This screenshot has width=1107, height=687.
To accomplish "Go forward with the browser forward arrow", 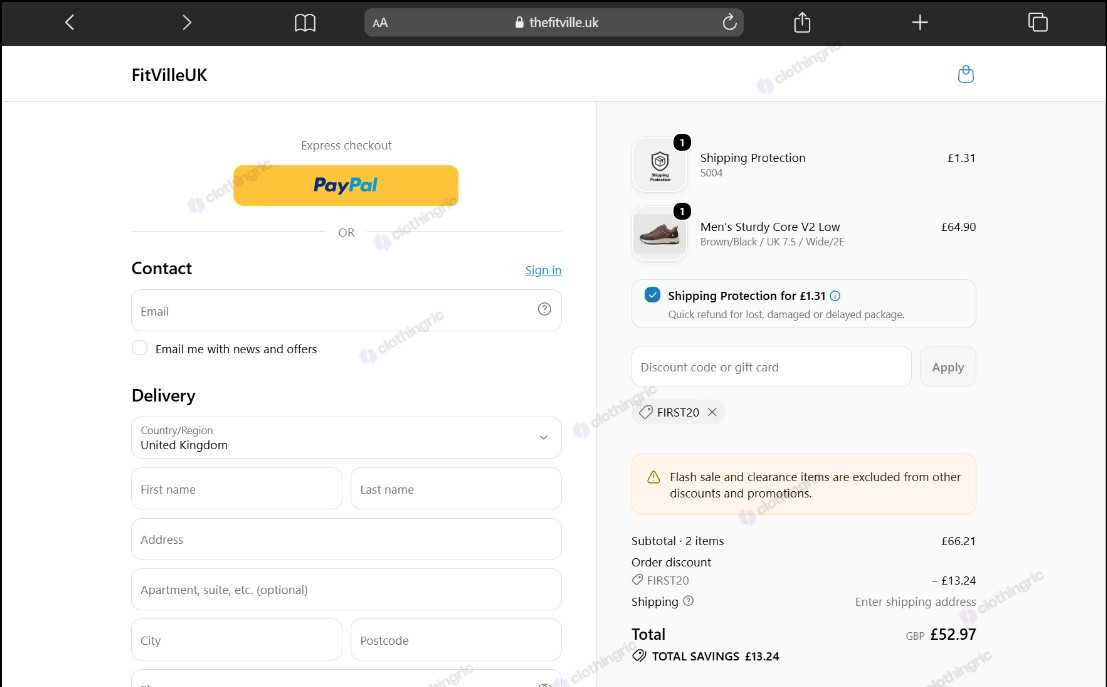I will click(186, 23).
